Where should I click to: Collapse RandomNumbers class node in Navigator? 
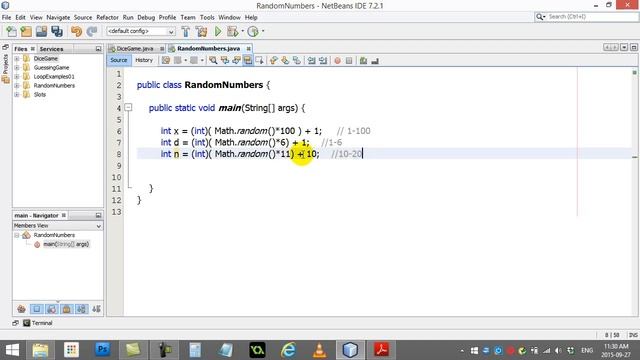click(x=17, y=236)
